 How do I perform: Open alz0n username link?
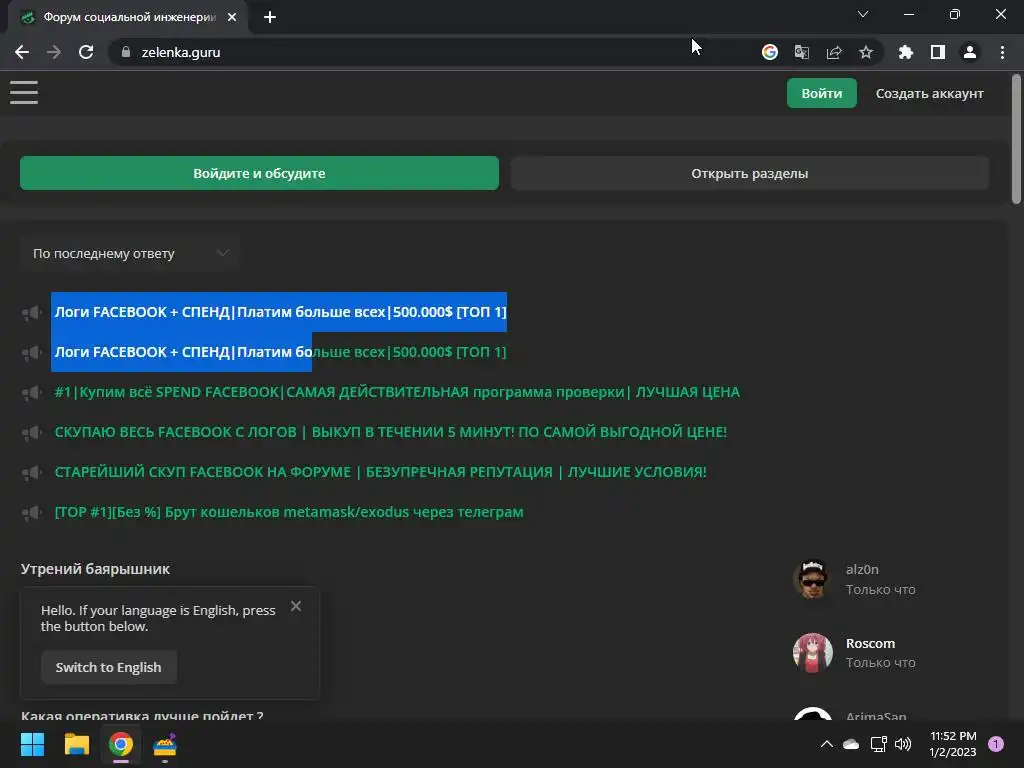pos(862,569)
